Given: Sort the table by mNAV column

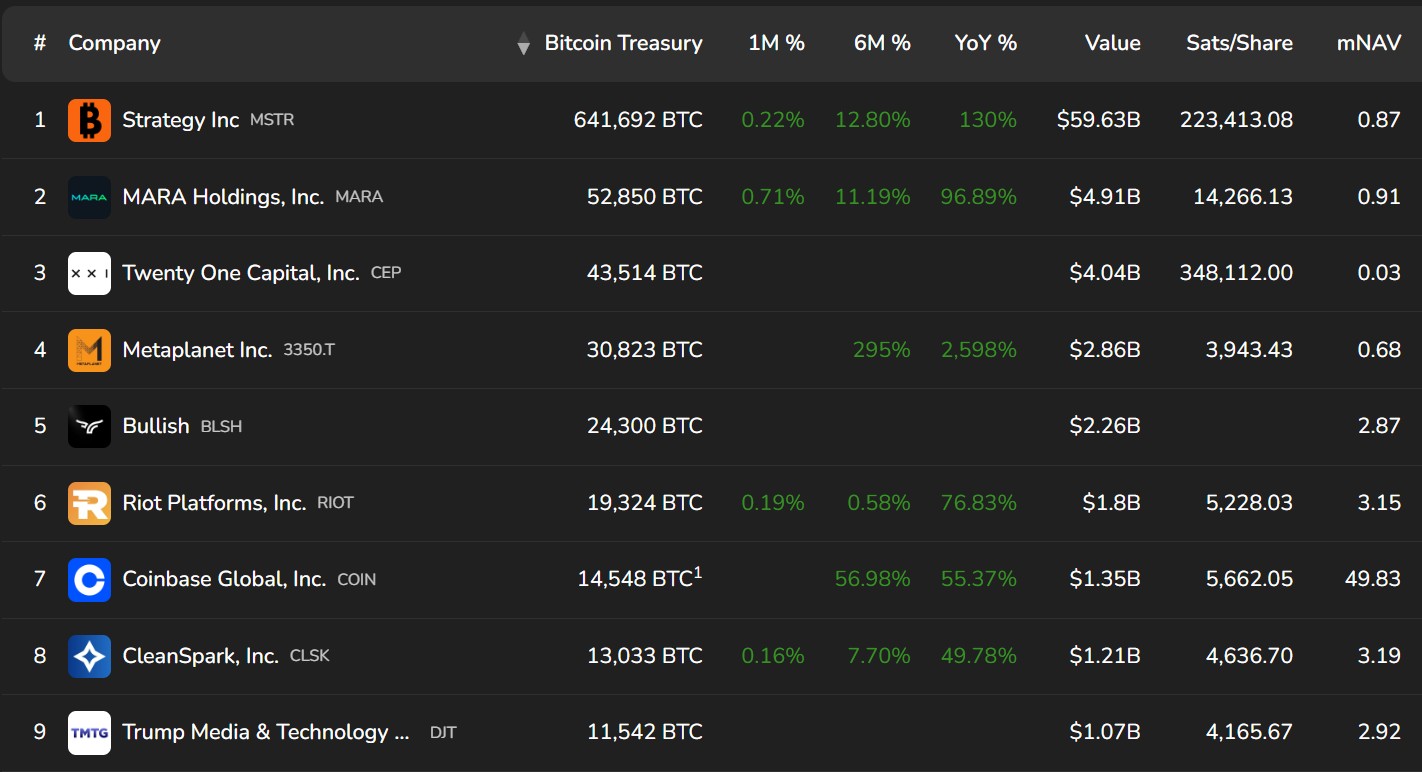Looking at the screenshot, I should (1368, 43).
